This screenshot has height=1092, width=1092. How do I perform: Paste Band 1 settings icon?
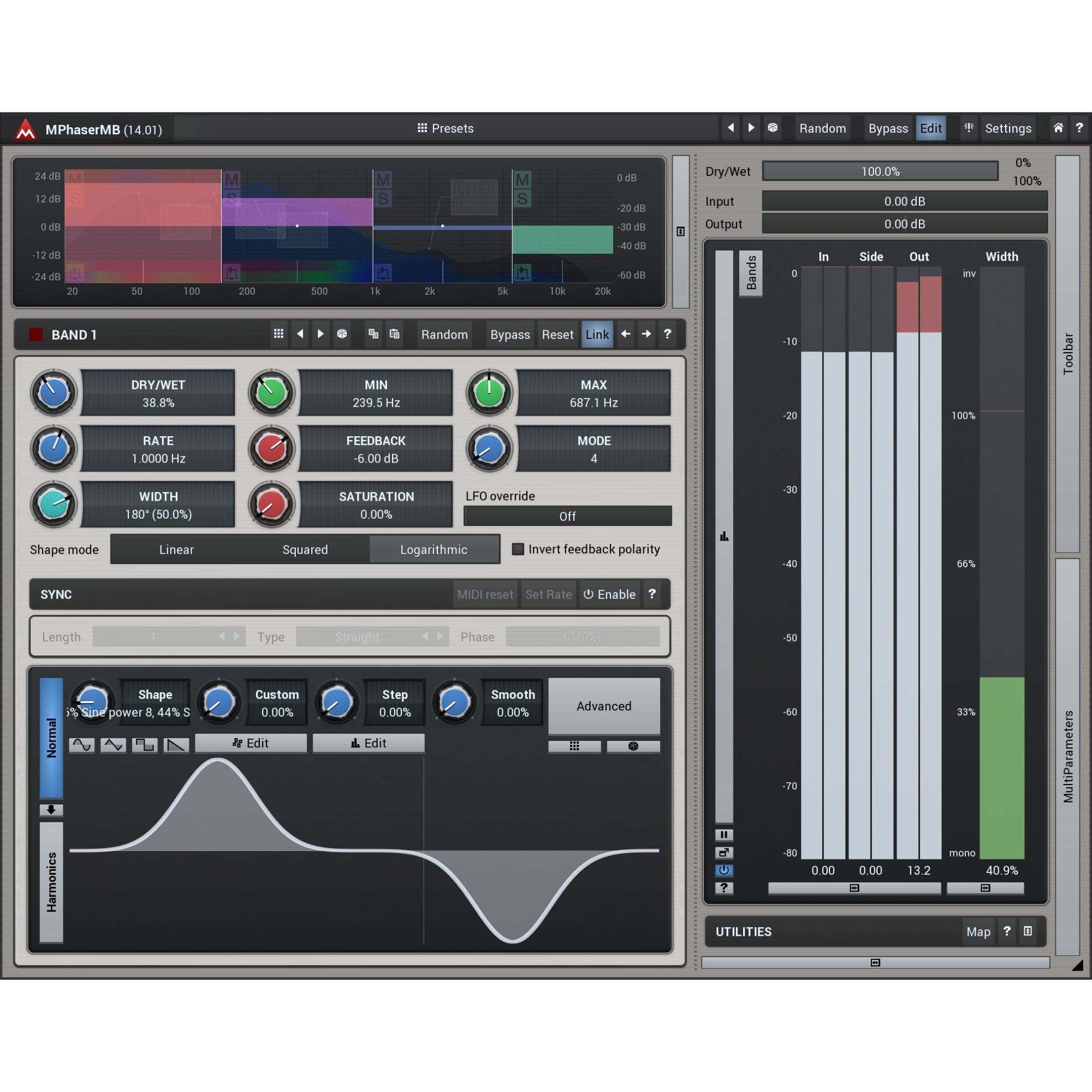(x=395, y=334)
